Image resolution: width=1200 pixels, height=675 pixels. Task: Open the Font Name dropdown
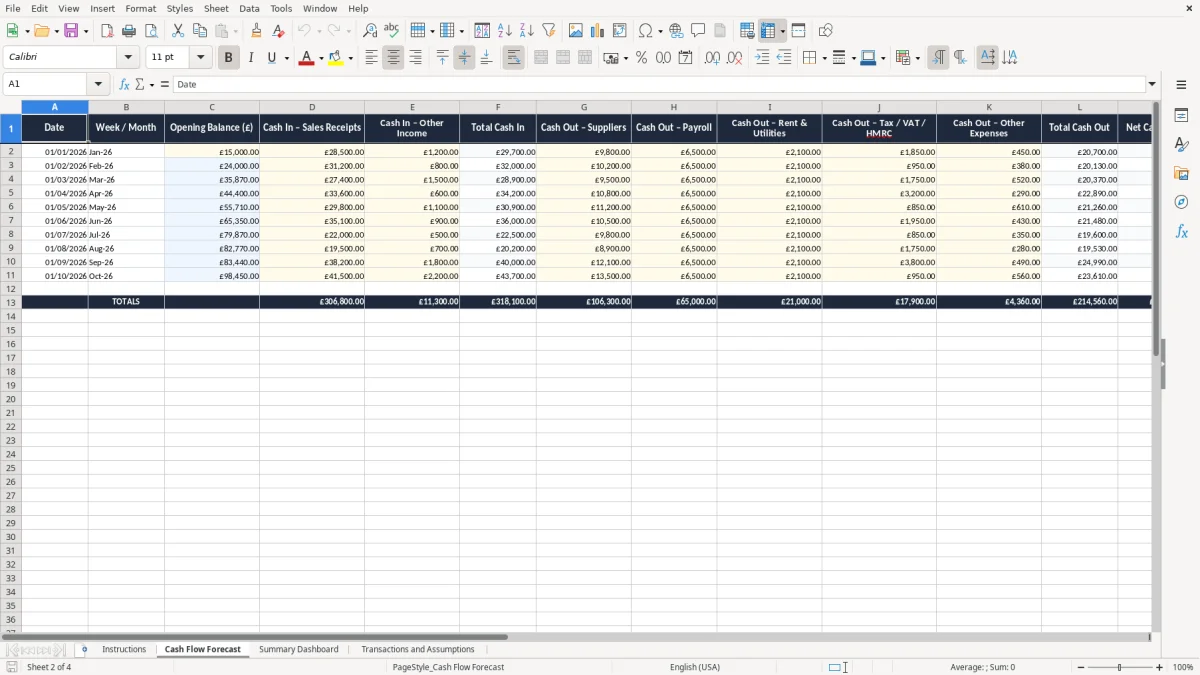click(128, 58)
